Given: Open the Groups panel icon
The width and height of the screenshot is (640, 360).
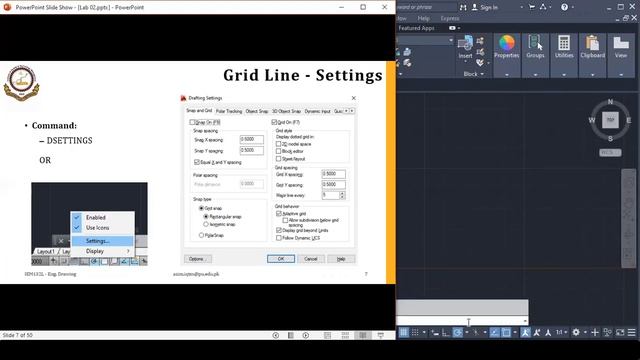Looking at the screenshot, I should (535, 42).
